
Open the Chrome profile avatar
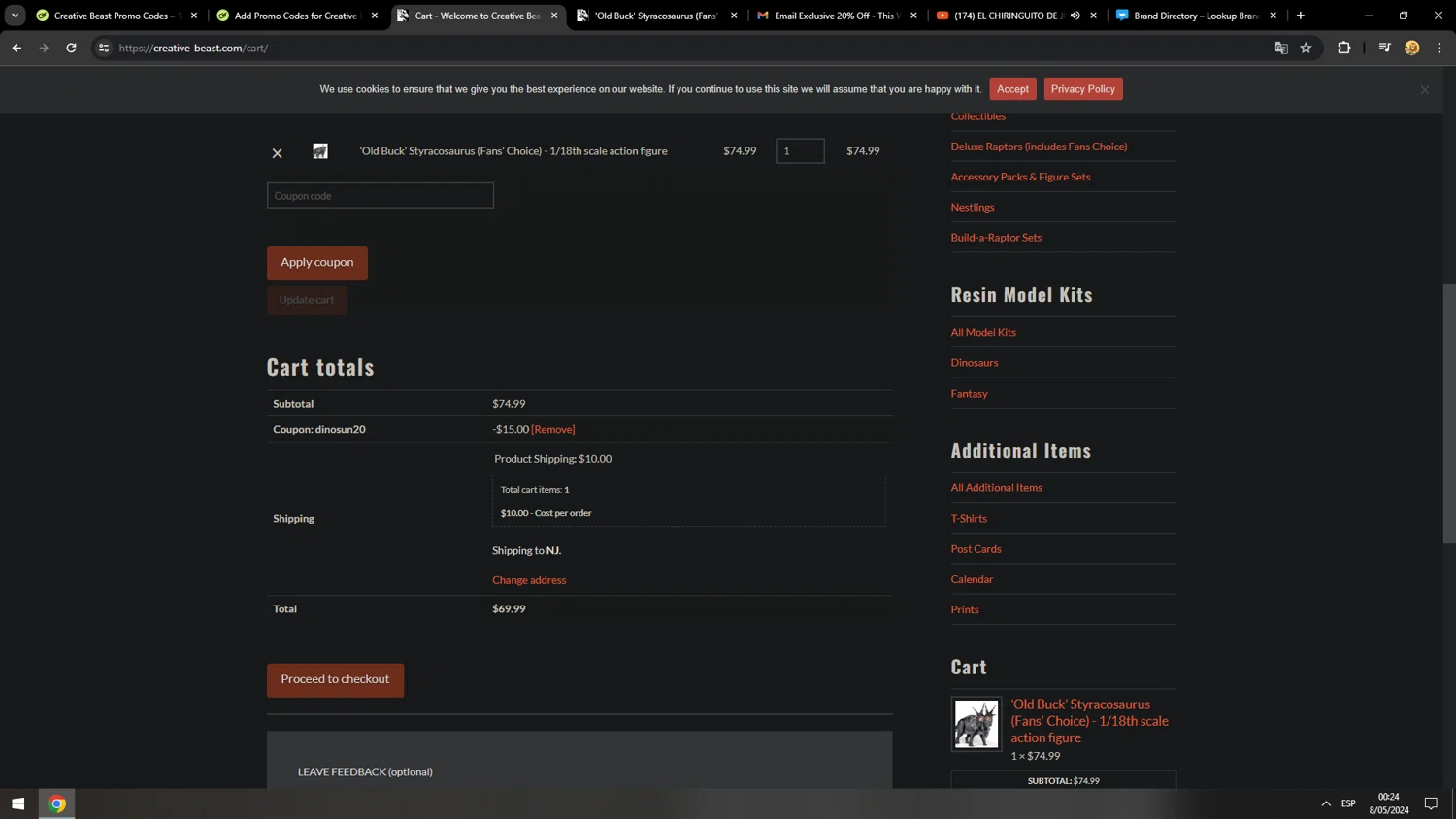coord(1412,48)
